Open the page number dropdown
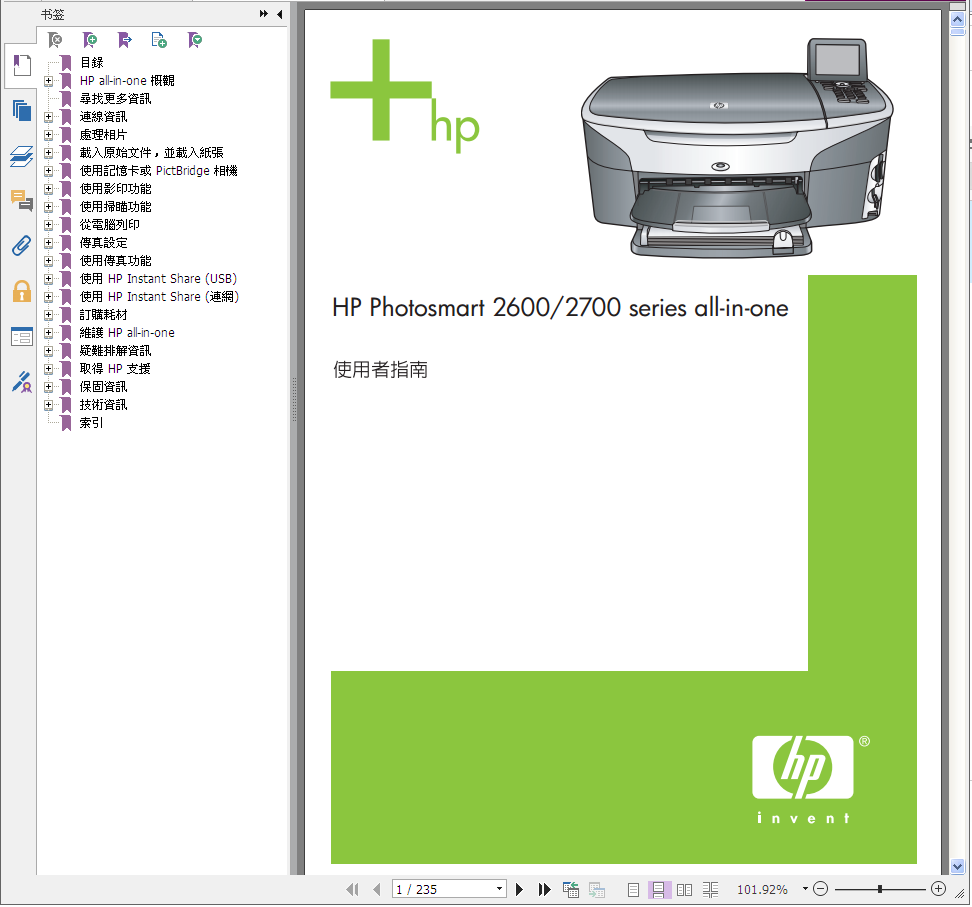This screenshot has width=972, height=907. click(x=499, y=889)
